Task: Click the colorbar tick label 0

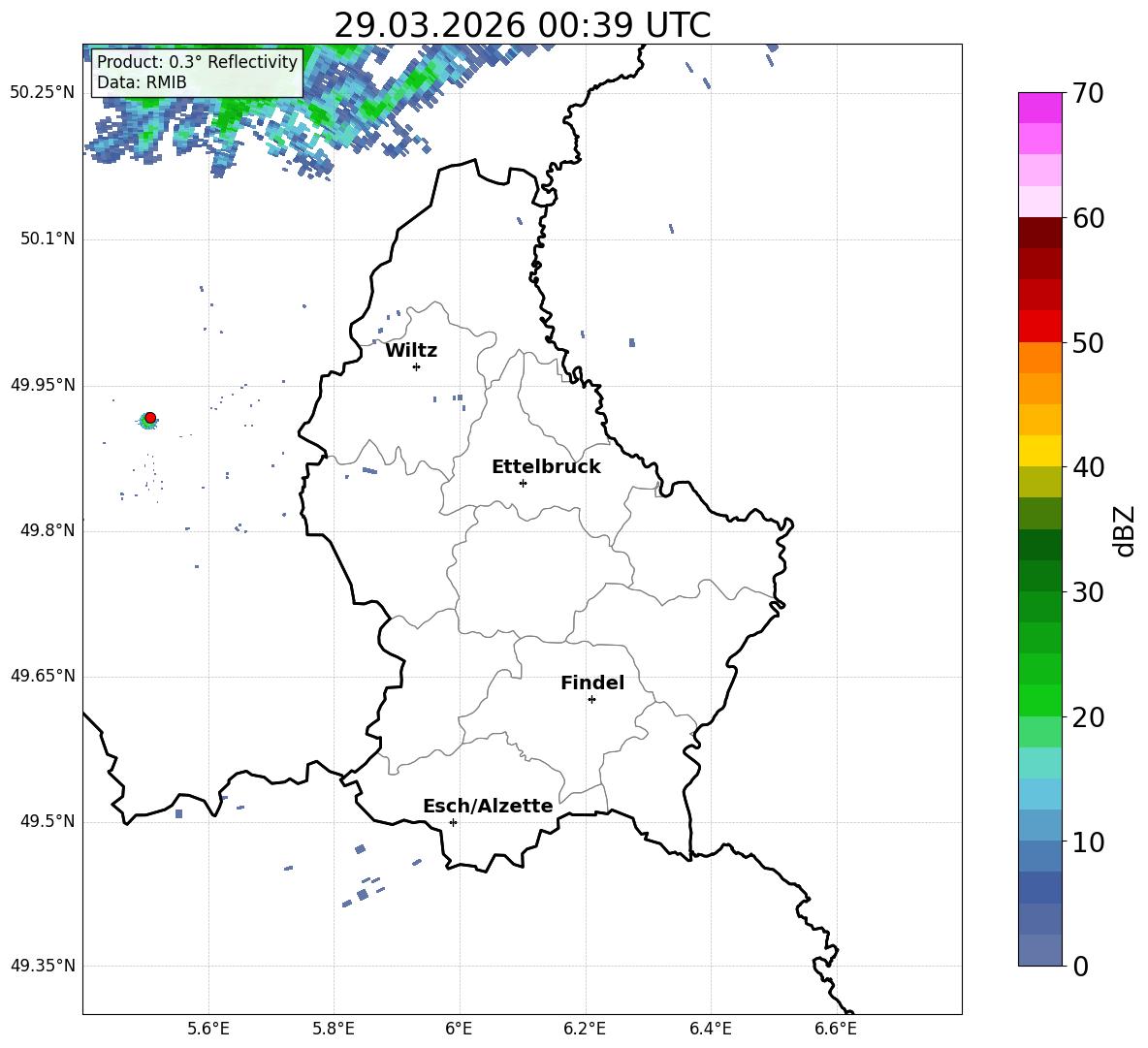Action: 1080,967
